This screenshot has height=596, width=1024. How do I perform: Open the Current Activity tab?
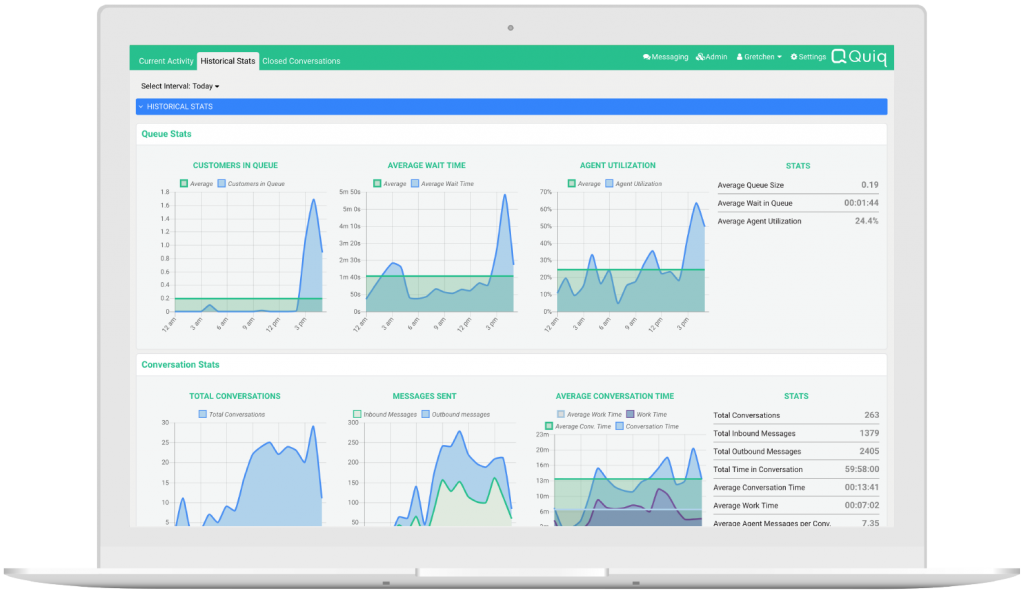pos(166,61)
